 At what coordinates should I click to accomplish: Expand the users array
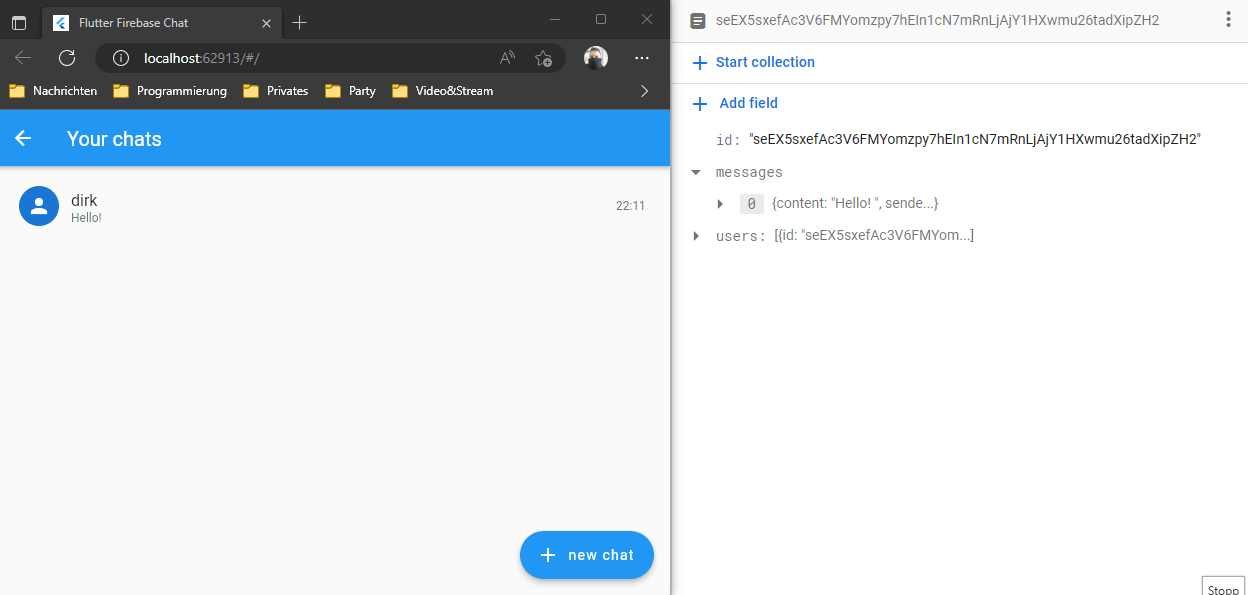pos(695,236)
